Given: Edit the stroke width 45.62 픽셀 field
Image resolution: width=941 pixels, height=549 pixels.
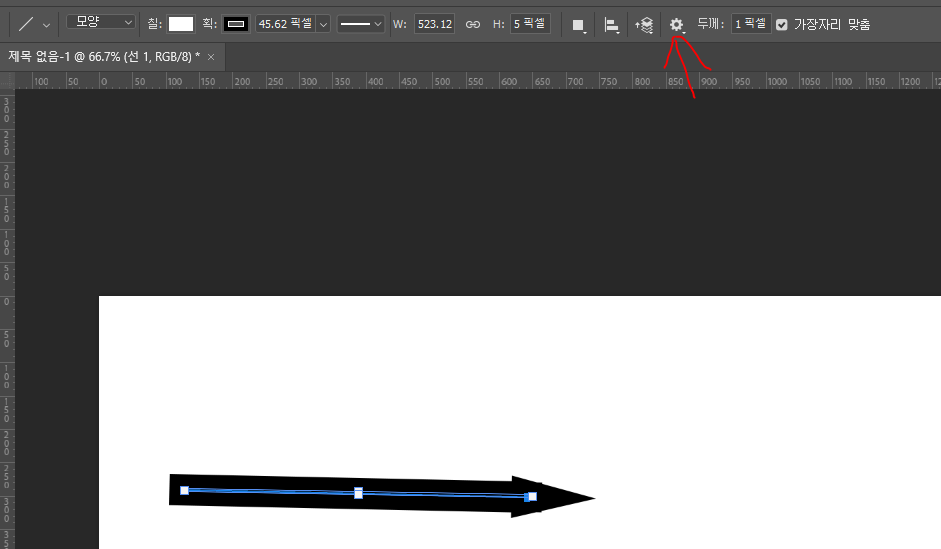Looking at the screenshot, I should 285,24.
